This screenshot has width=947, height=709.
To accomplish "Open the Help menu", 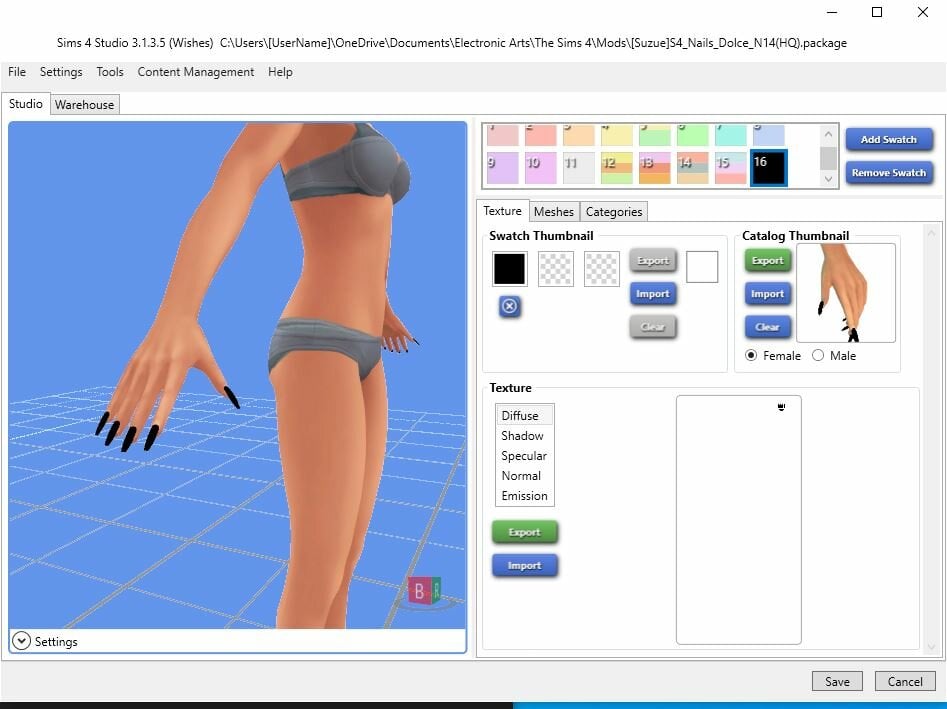I will (280, 72).
